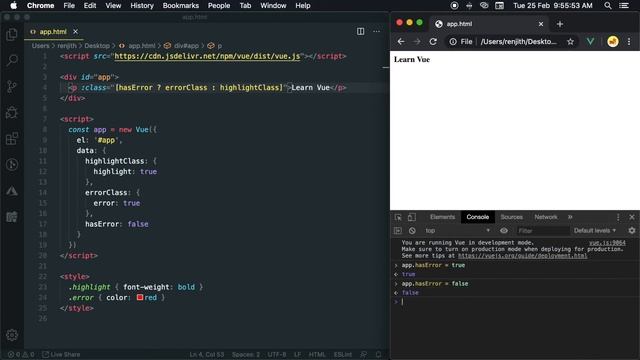Toggle the DevTools device toolbar
Image resolution: width=640 pixels, height=360 pixels.
tap(412, 217)
